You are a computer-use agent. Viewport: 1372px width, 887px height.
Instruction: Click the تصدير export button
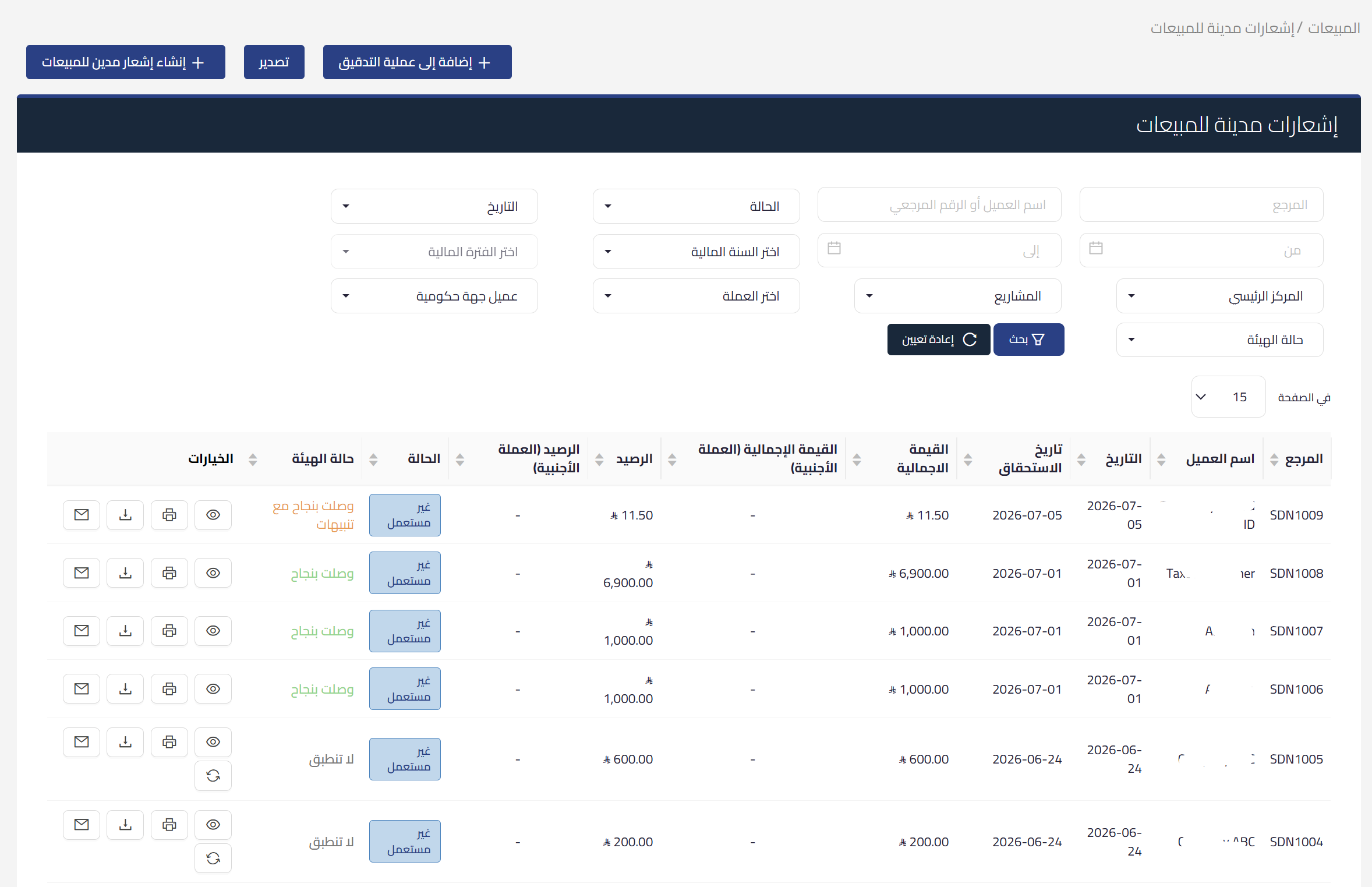[274, 62]
